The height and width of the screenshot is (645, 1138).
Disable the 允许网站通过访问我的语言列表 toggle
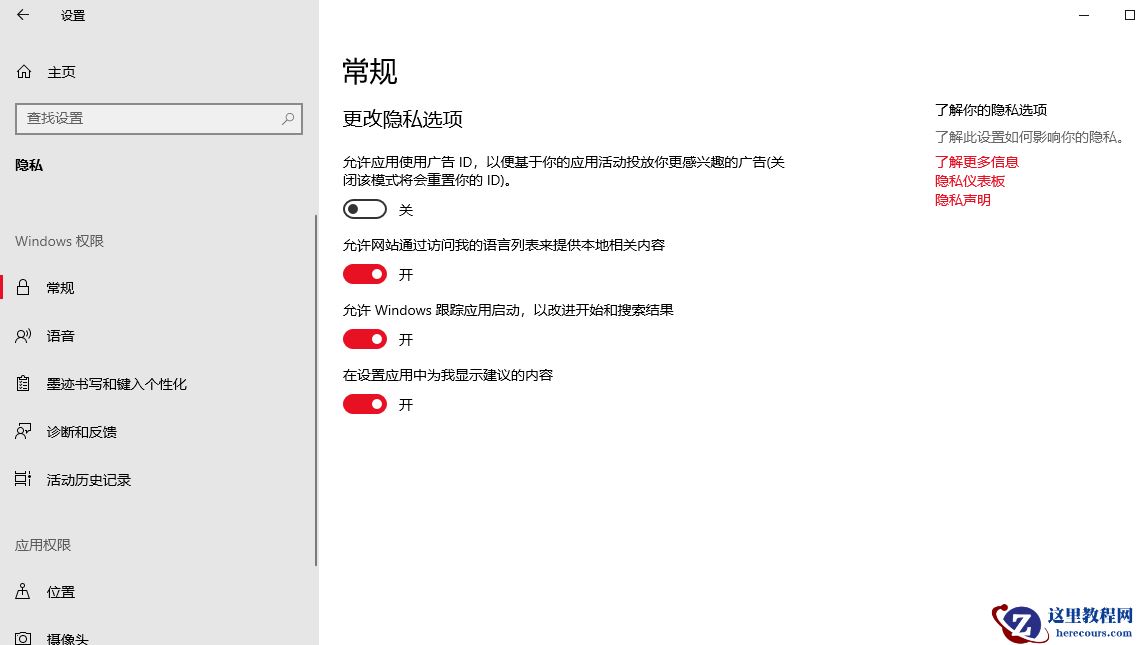coord(364,273)
